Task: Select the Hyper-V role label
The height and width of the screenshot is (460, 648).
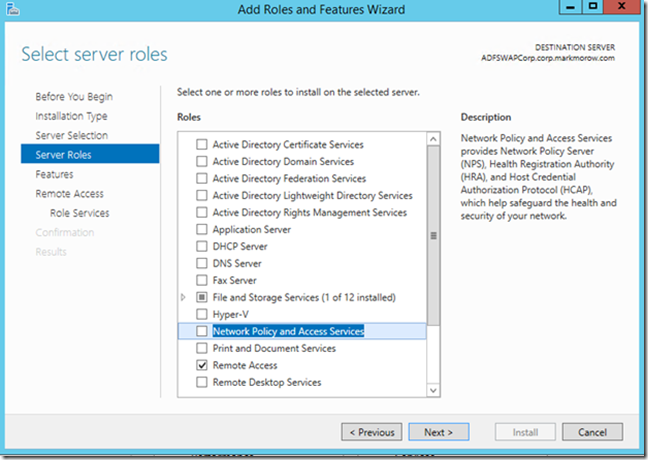Action: pos(231,315)
